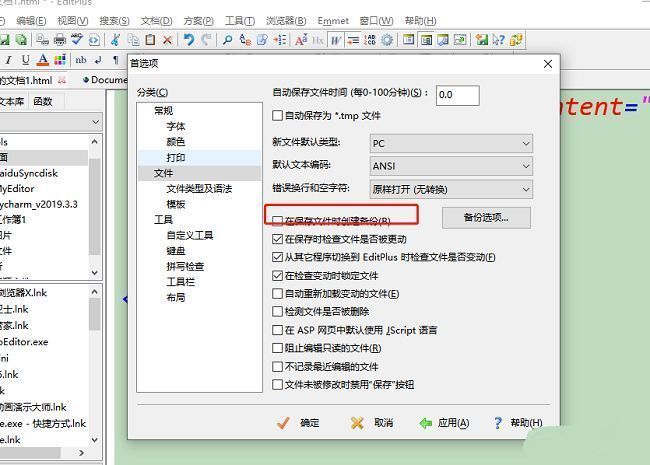Click the Paste clipboard icon
This screenshot has height=465, width=650.
click(150, 40)
